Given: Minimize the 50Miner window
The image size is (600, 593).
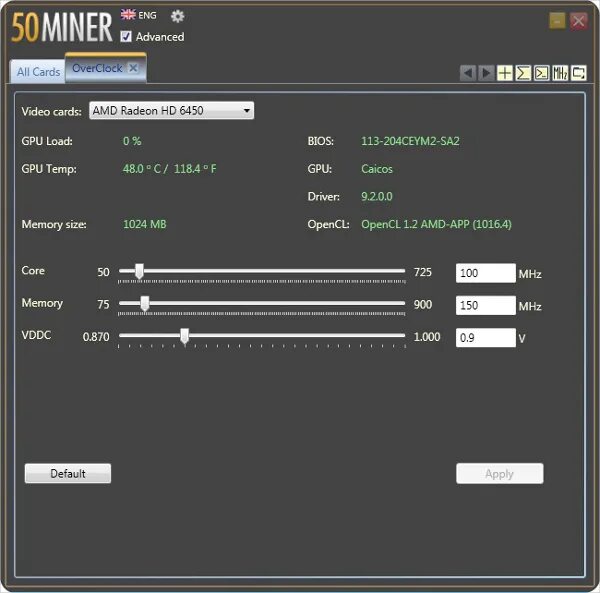Looking at the screenshot, I should (x=557, y=21).
